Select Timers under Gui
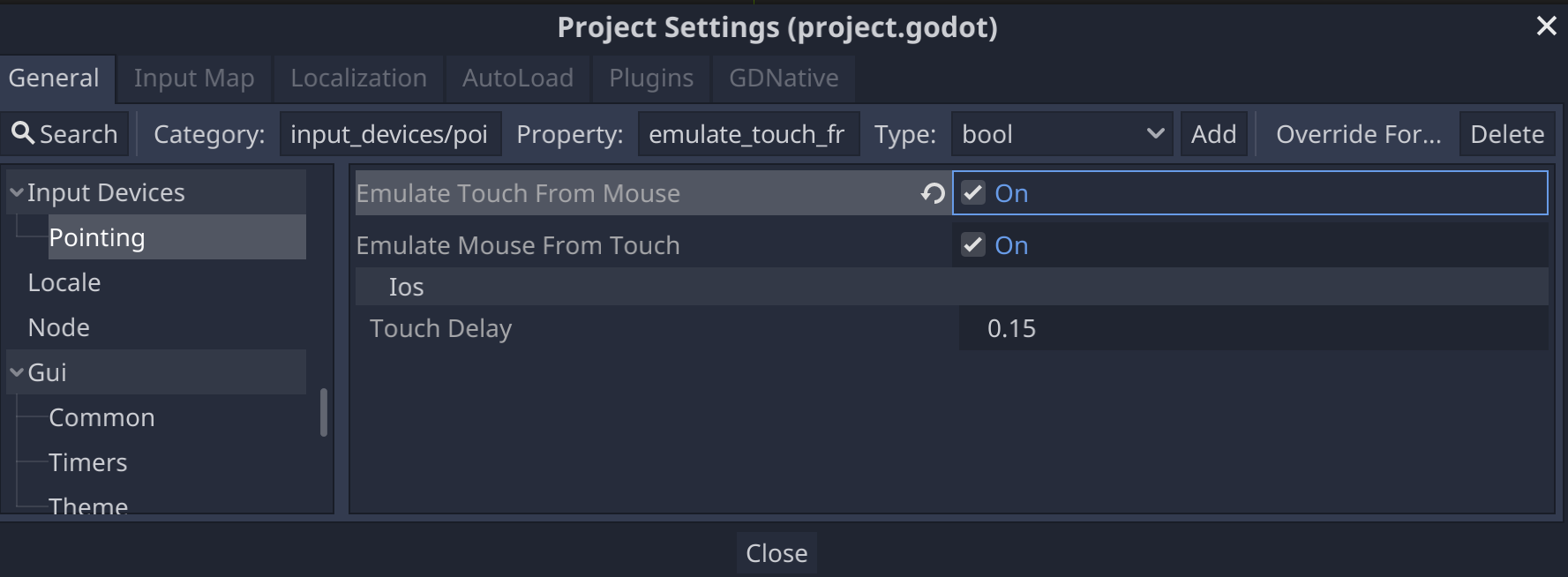The height and width of the screenshot is (577, 1568). click(x=87, y=461)
